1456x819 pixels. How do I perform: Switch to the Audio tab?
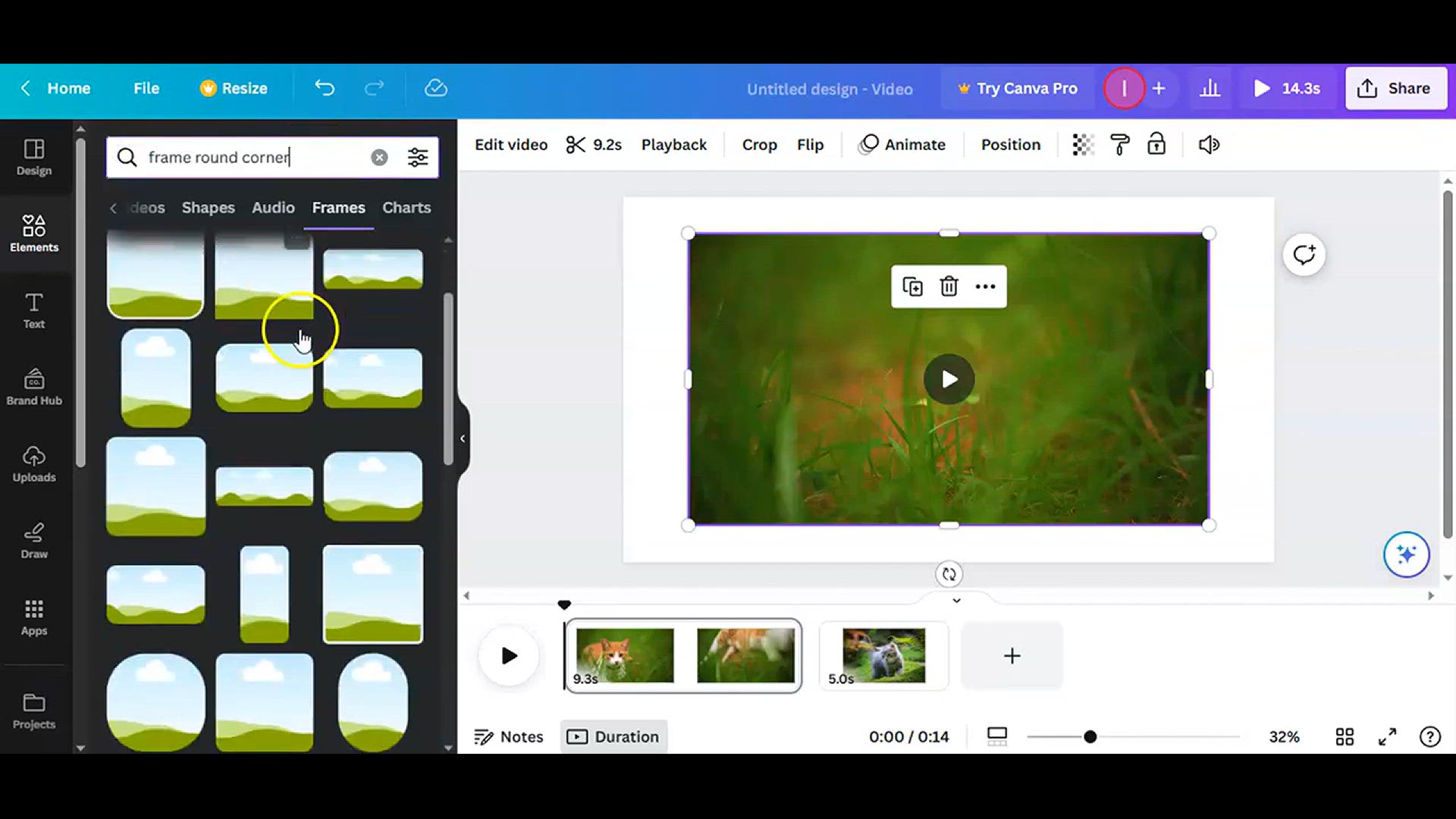click(273, 207)
